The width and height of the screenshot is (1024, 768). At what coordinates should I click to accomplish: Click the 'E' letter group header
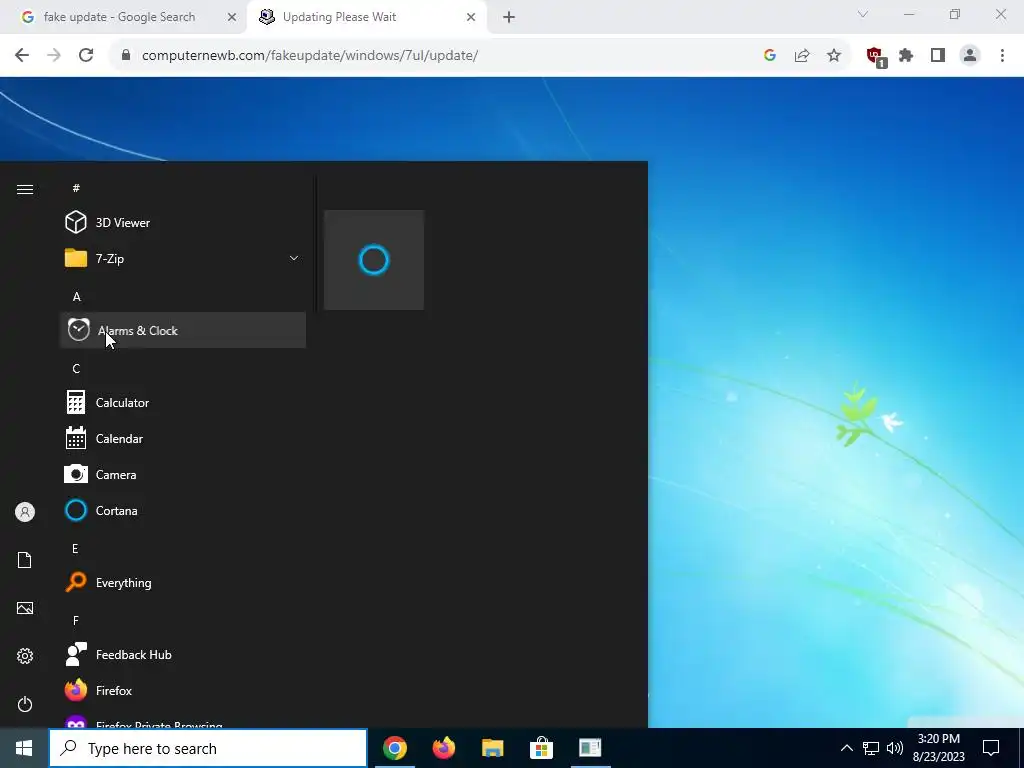pos(75,549)
